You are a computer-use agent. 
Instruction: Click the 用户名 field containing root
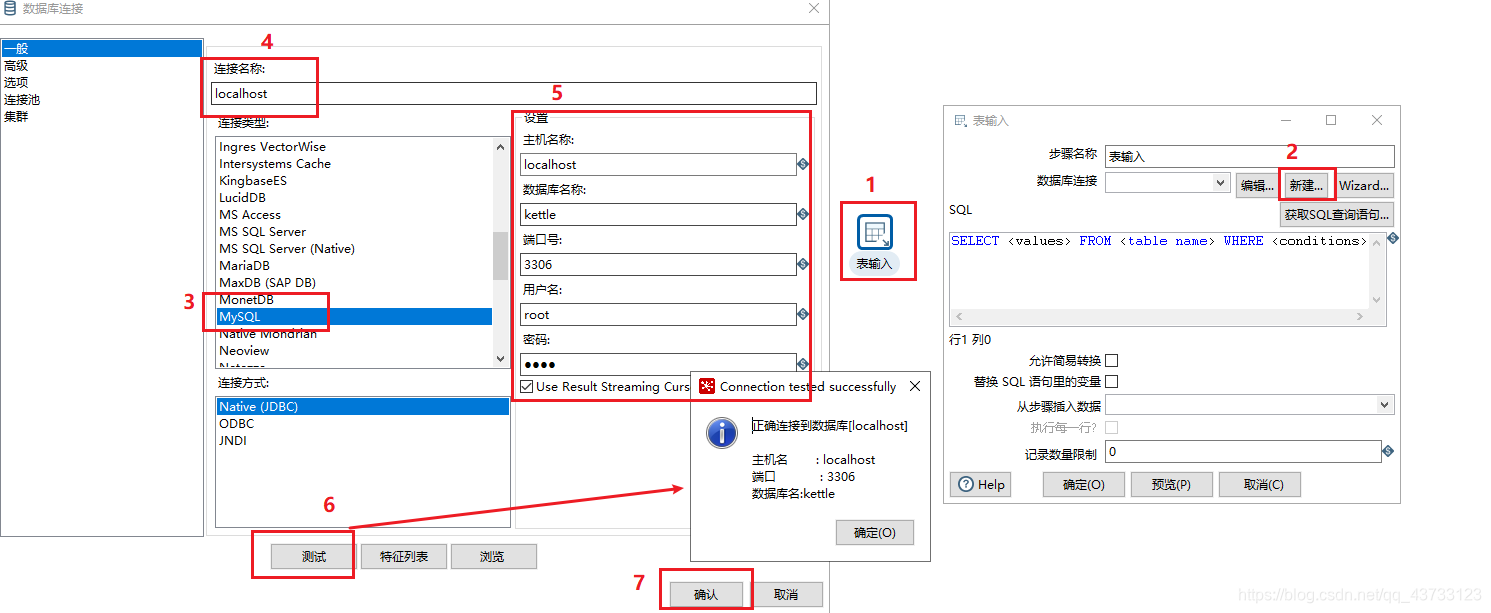[x=658, y=314]
